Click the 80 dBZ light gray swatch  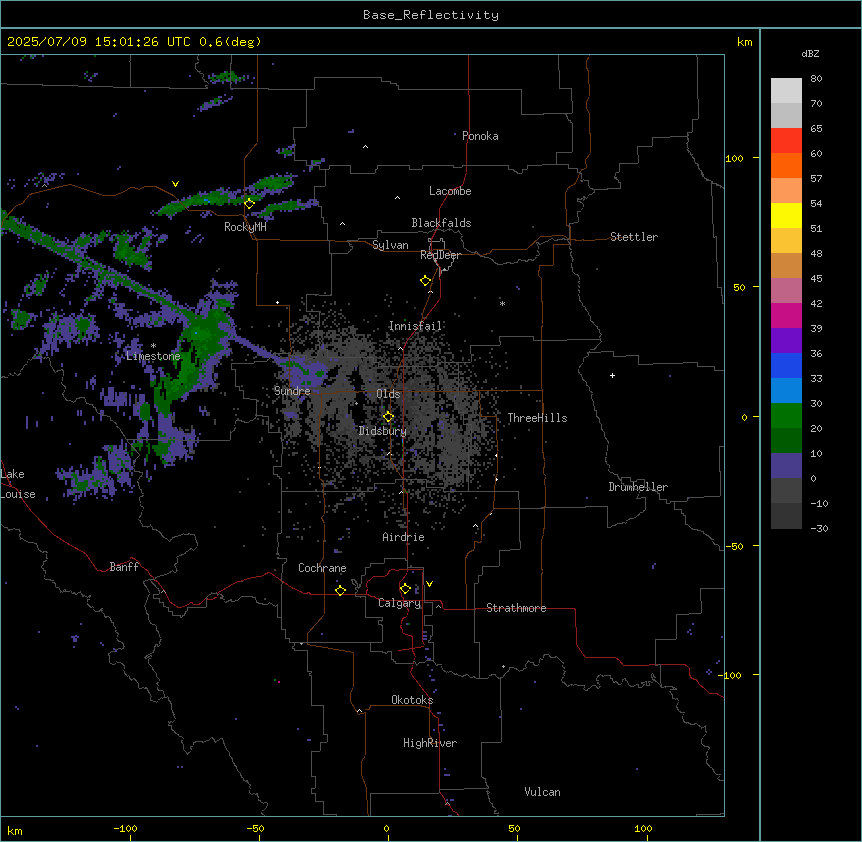click(x=786, y=90)
